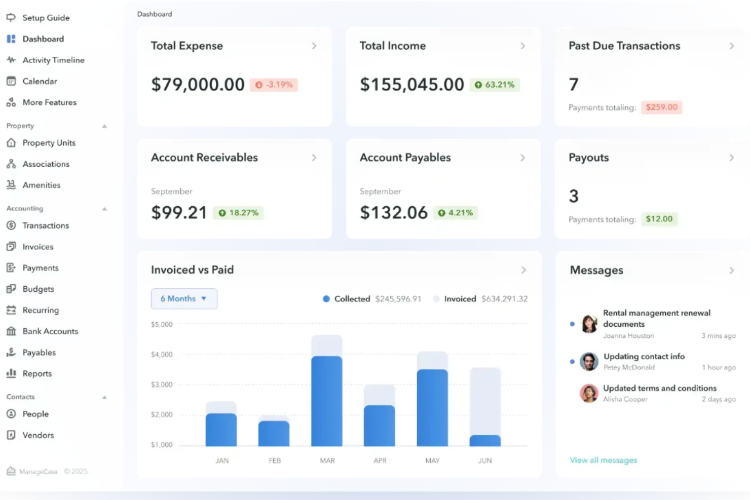Collapse the Contacts section arrow
Viewport: 750px width, 500px height.
(x=104, y=397)
